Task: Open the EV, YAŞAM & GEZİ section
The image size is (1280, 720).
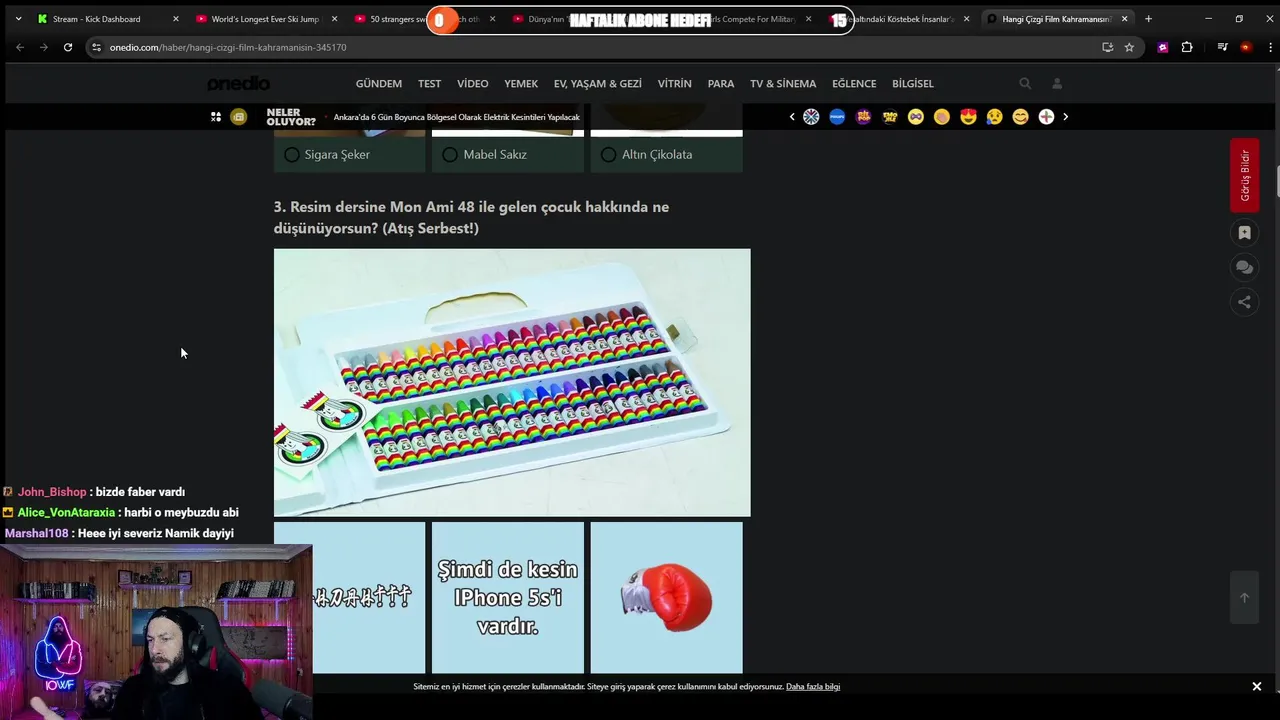Action: click(598, 84)
